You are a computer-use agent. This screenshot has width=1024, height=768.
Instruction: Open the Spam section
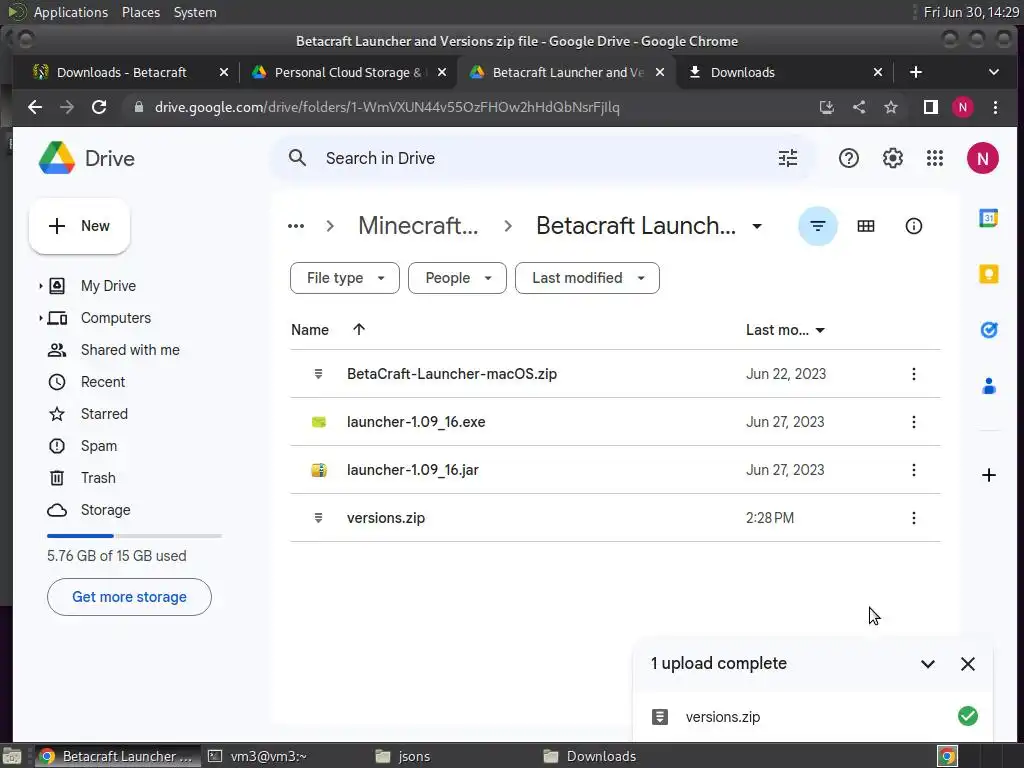point(99,446)
